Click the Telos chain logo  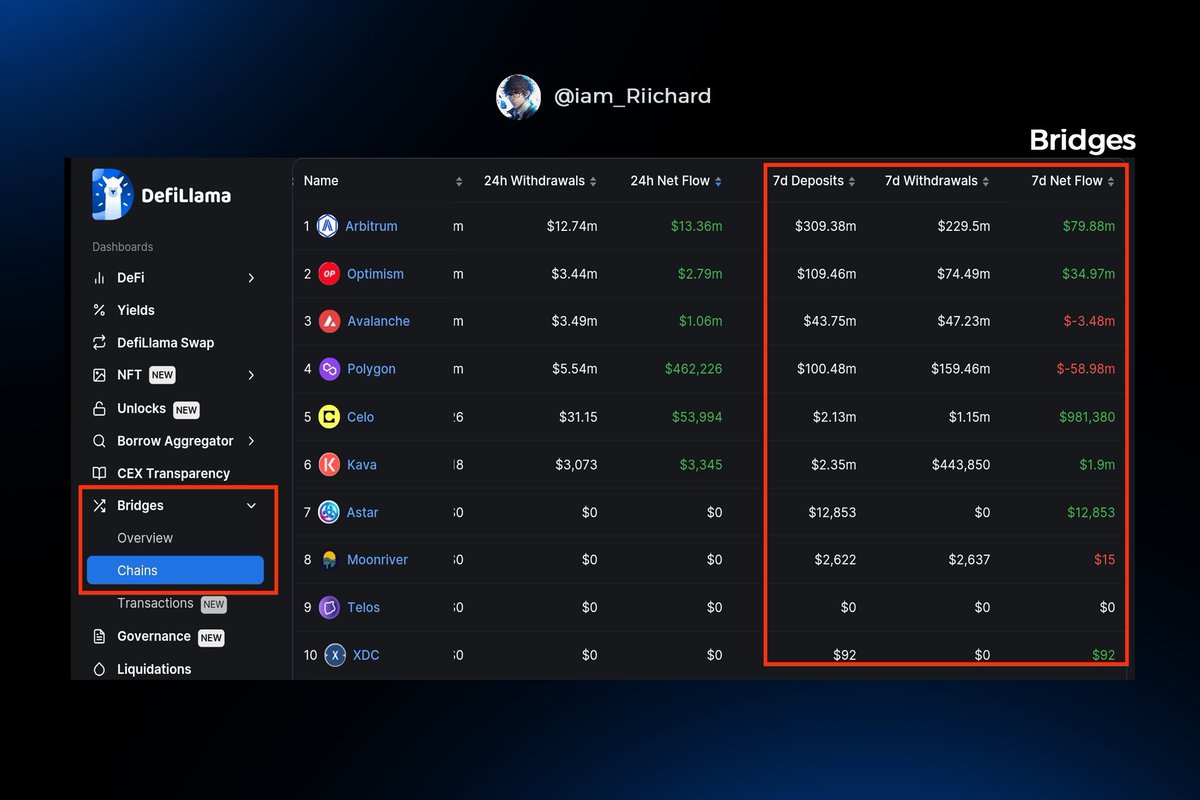pos(329,607)
